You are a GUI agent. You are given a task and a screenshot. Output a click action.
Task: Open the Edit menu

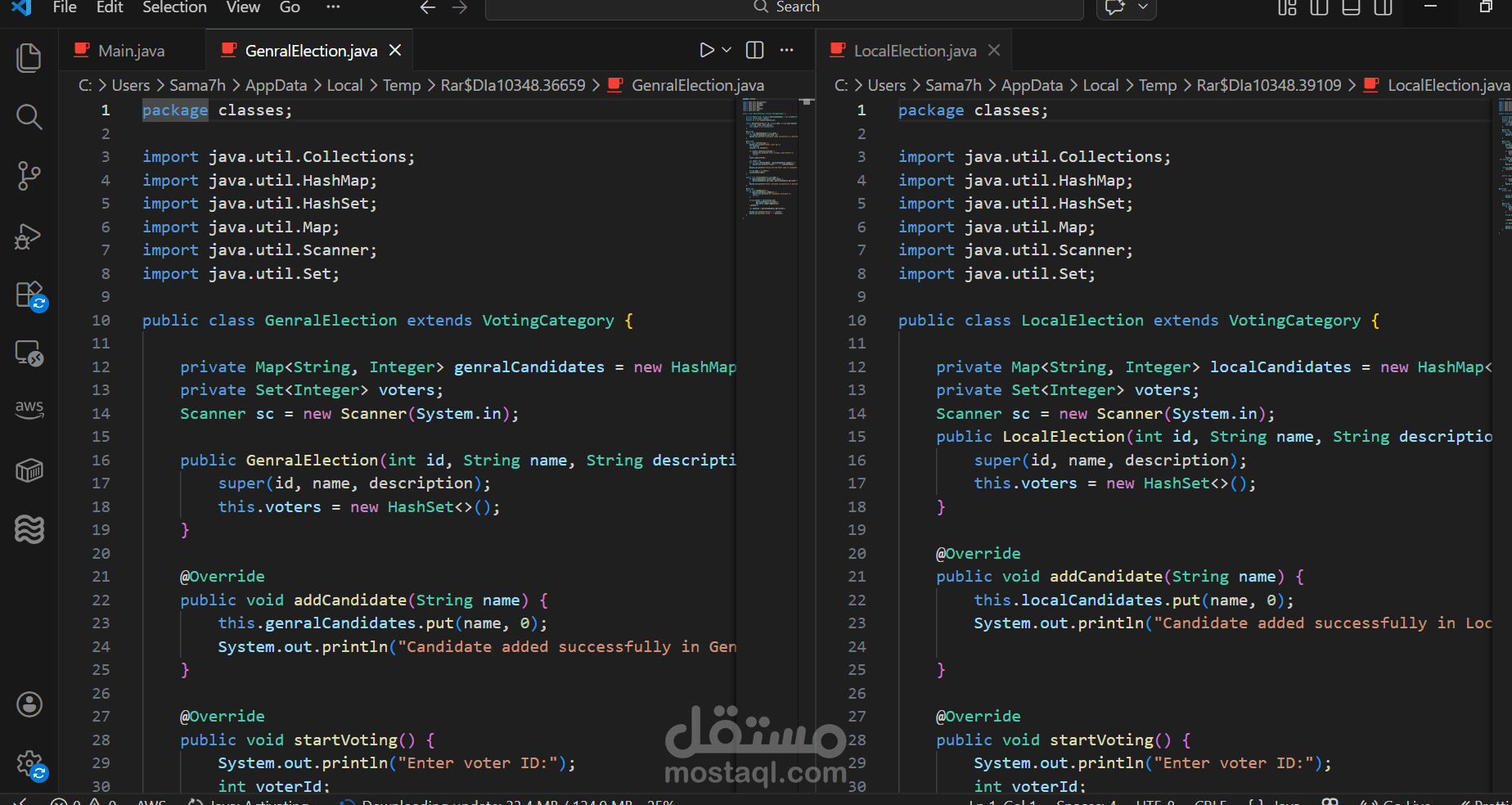pyautogui.click(x=110, y=7)
